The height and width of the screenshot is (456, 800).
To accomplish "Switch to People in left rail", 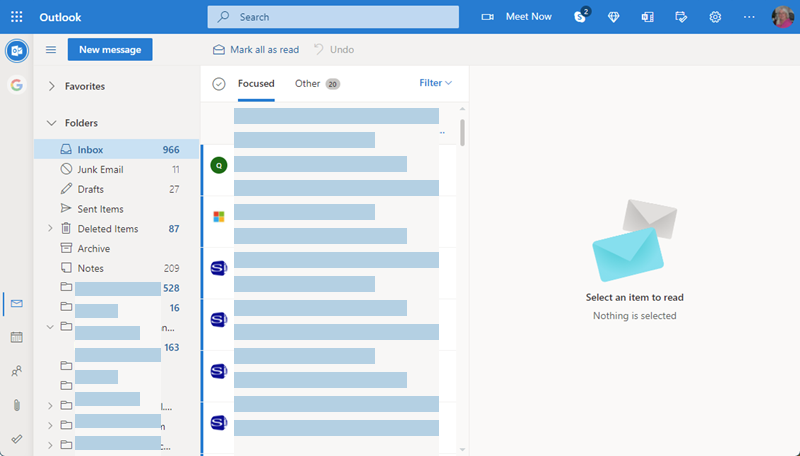I will [17, 371].
